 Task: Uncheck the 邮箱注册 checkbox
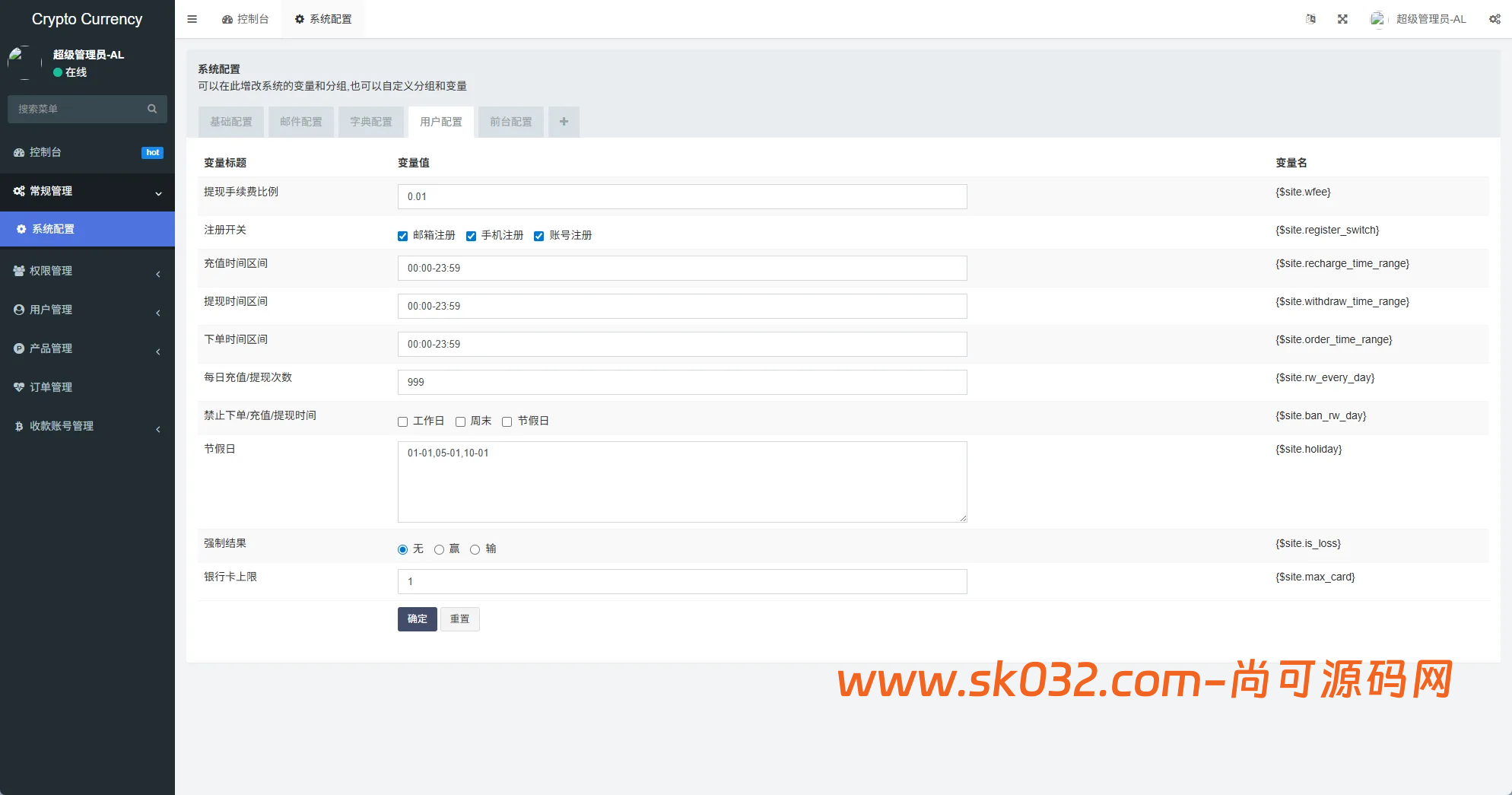pos(403,236)
